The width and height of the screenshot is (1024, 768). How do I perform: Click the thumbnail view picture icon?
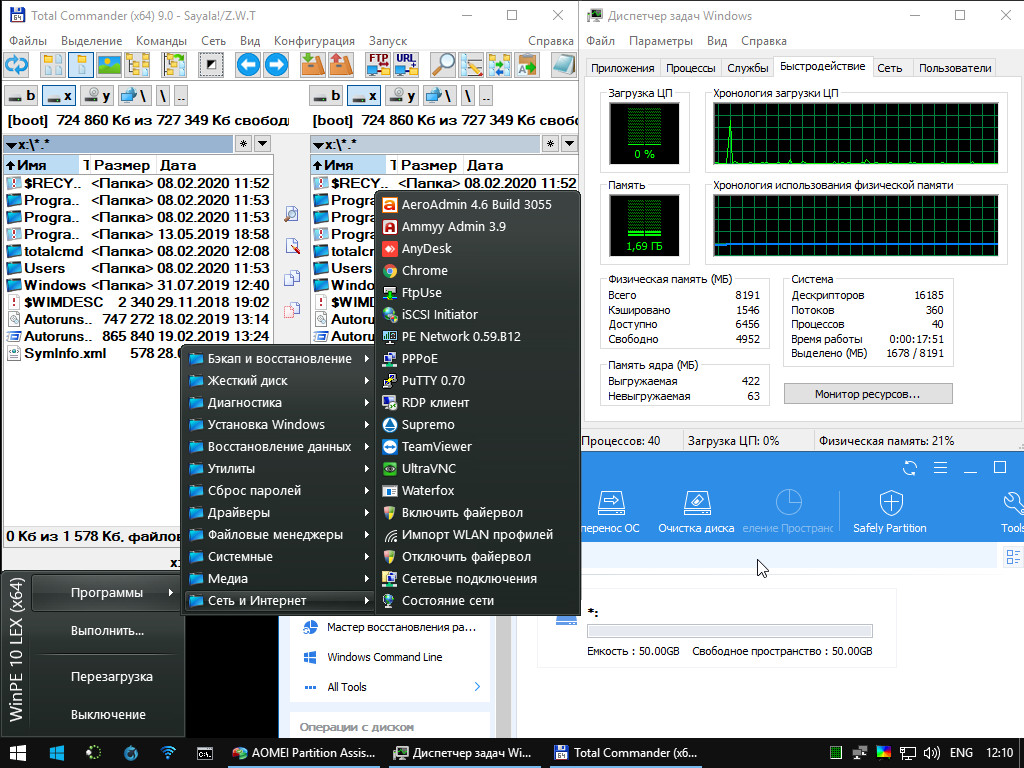click(x=108, y=65)
